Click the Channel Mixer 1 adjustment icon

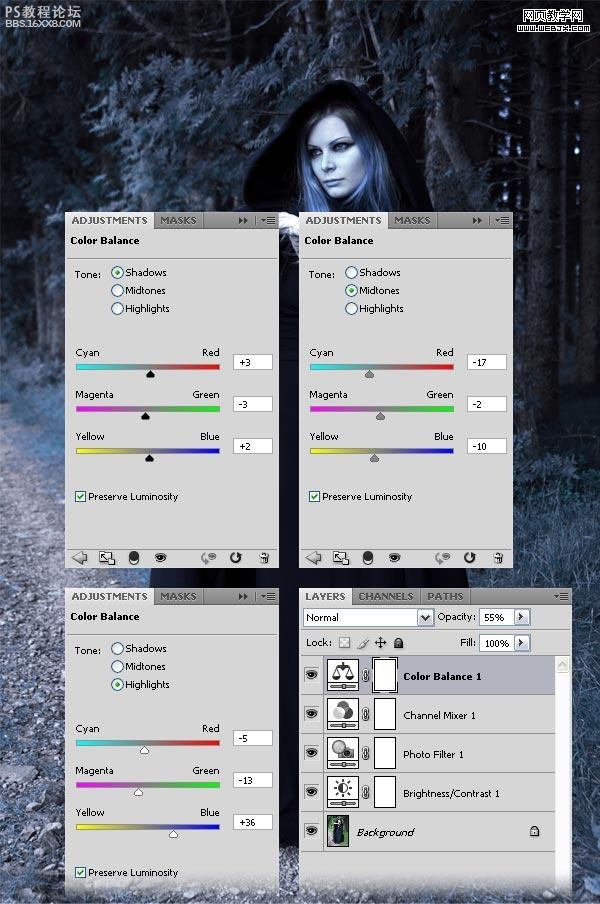[x=343, y=714]
